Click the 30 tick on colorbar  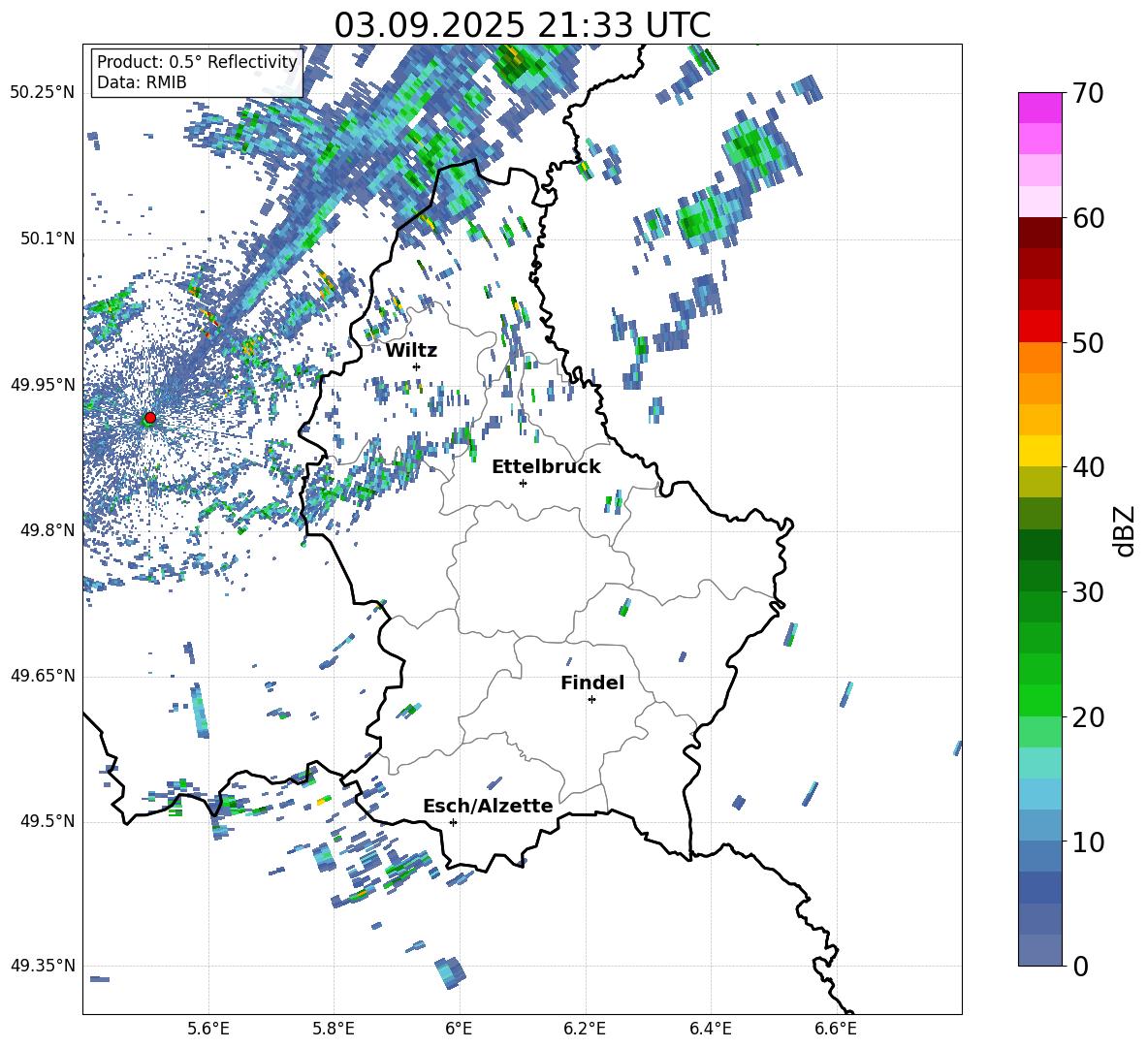(x=1088, y=592)
